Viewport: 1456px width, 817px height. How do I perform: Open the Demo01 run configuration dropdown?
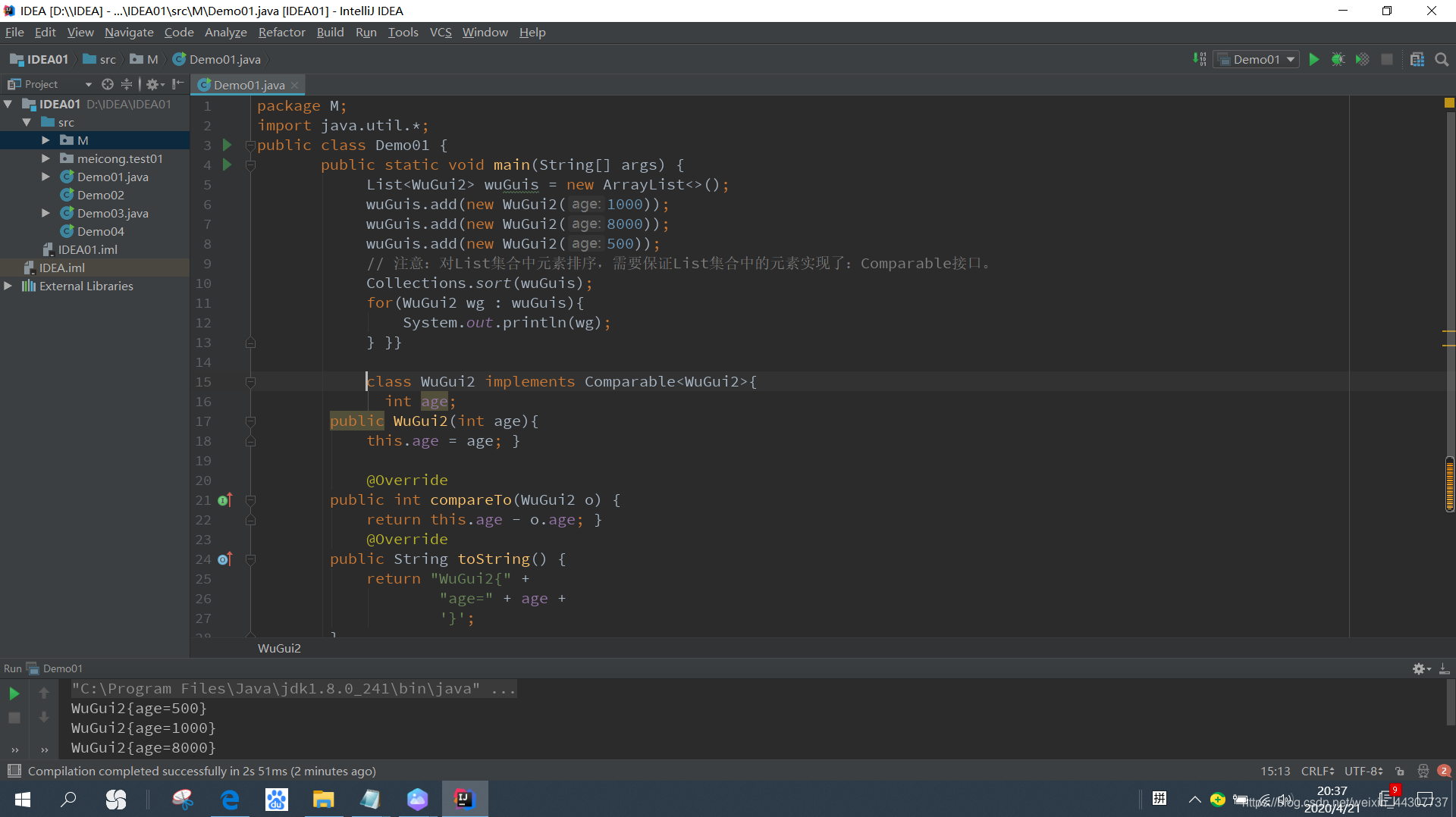click(1257, 59)
